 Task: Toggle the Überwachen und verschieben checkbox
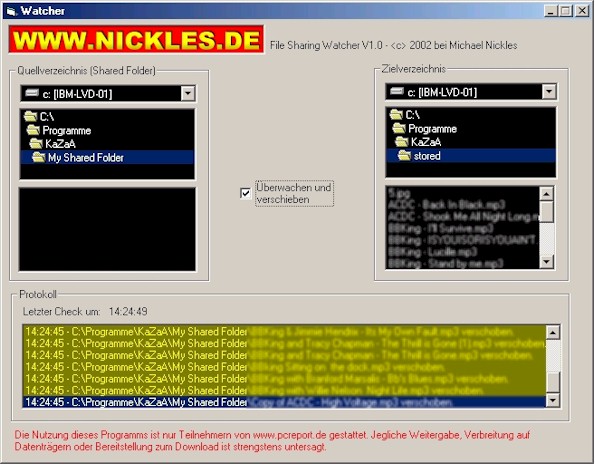tap(246, 193)
